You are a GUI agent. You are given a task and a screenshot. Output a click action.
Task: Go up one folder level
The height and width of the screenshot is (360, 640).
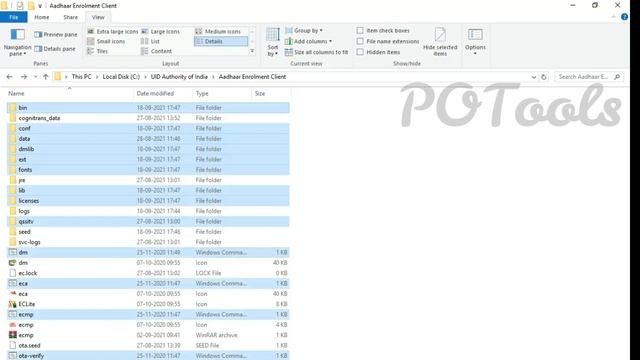46,77
